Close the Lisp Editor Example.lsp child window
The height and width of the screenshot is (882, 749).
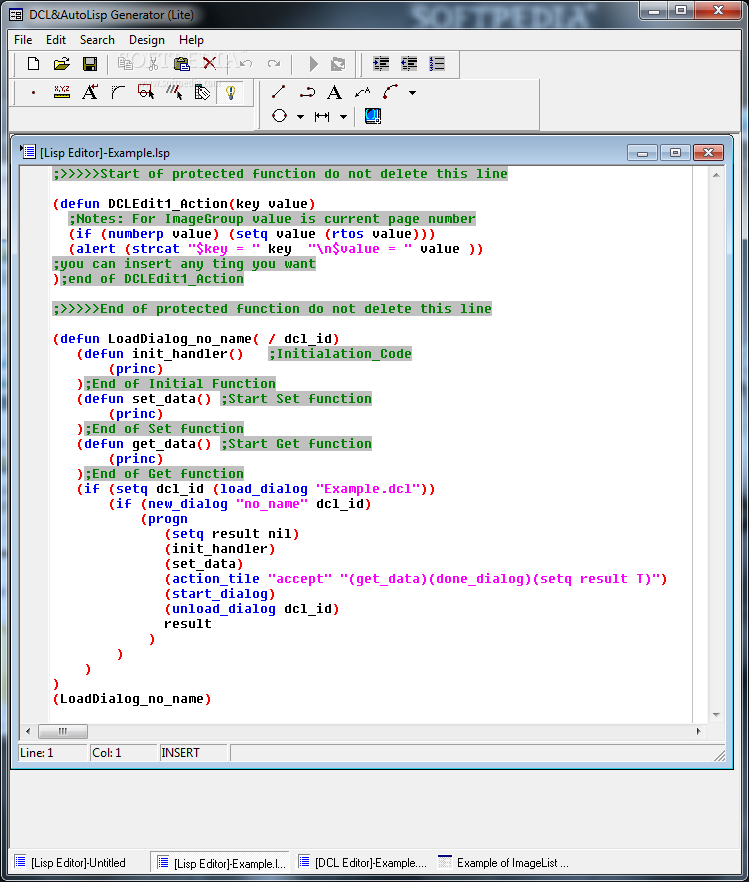[x=709, y=152]
